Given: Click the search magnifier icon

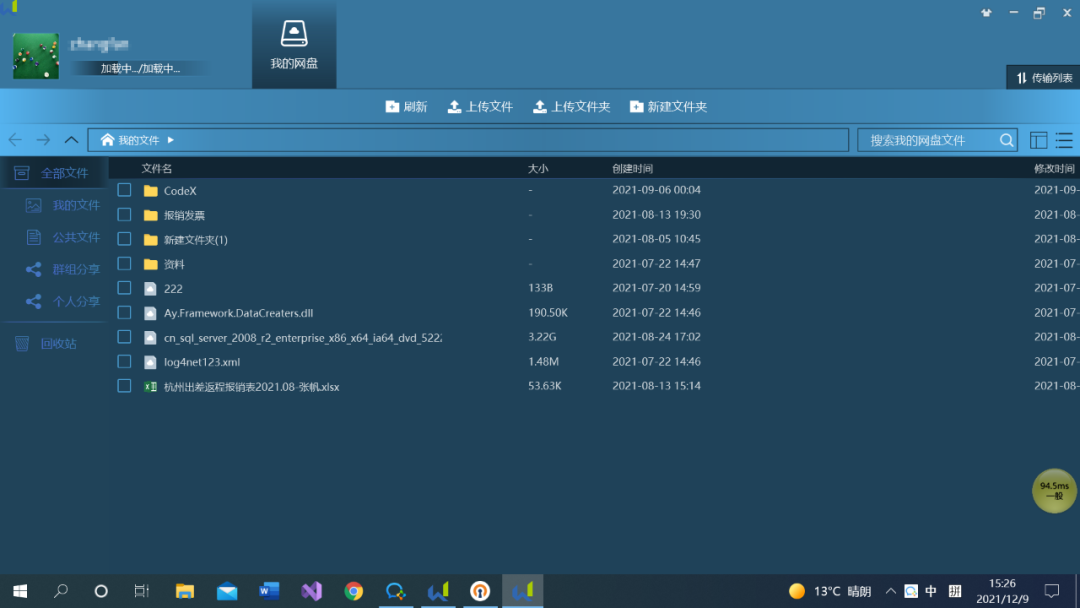Looking at the screenshot, I should (x=1006, y=141).
